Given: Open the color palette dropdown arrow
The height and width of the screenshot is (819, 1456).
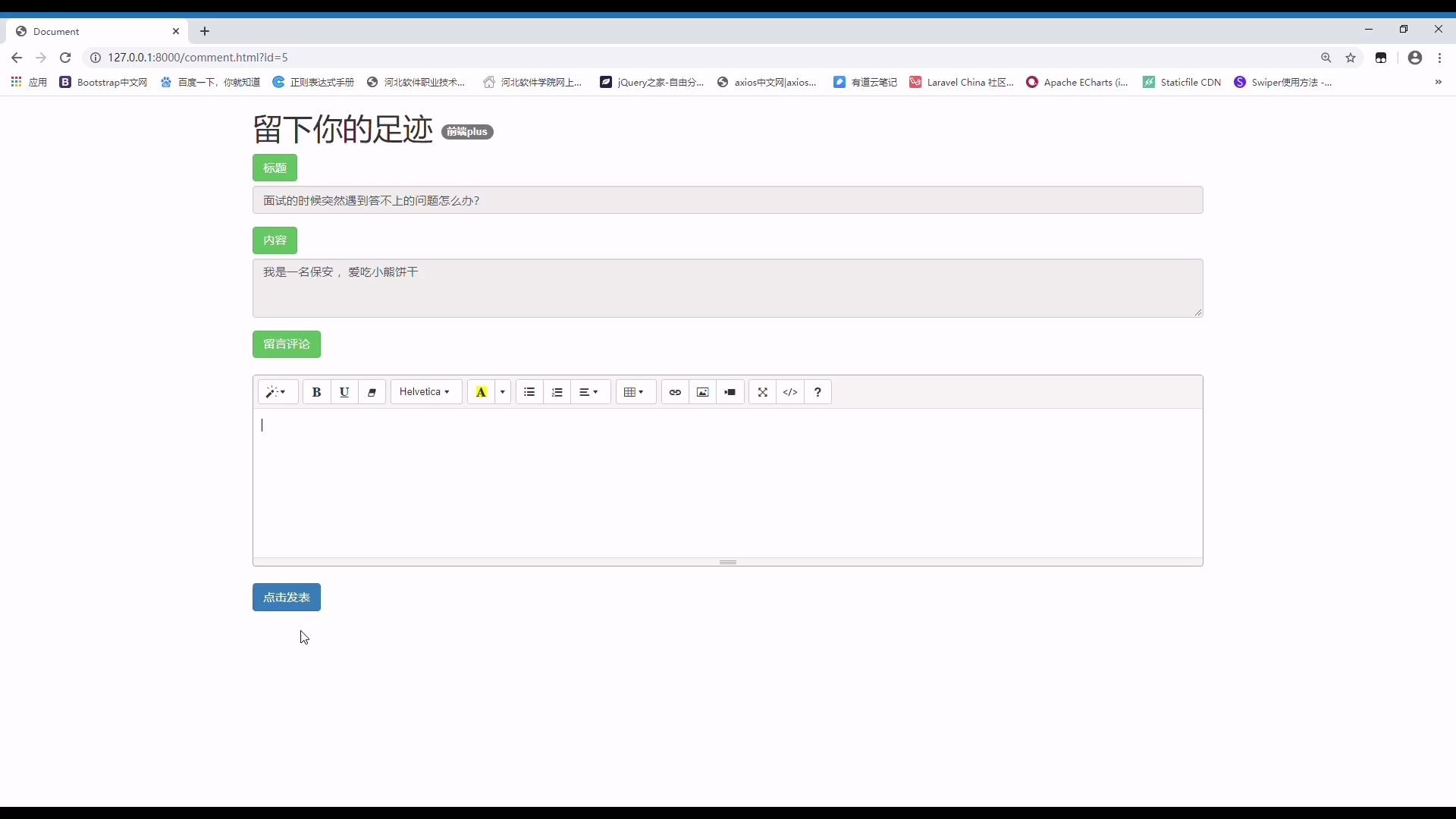Looking at the screenshot, I should click(503, 392).
